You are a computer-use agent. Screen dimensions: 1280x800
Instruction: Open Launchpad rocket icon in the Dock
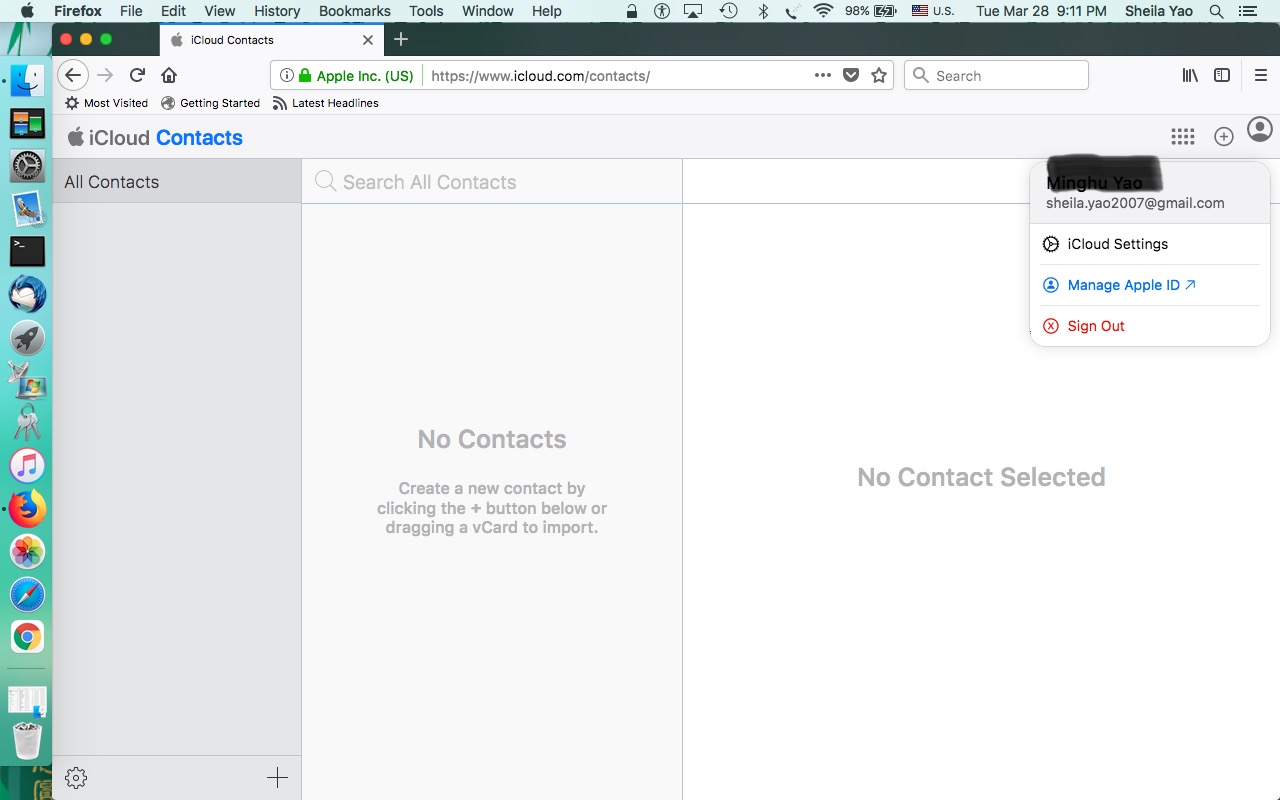coord(28,337)
